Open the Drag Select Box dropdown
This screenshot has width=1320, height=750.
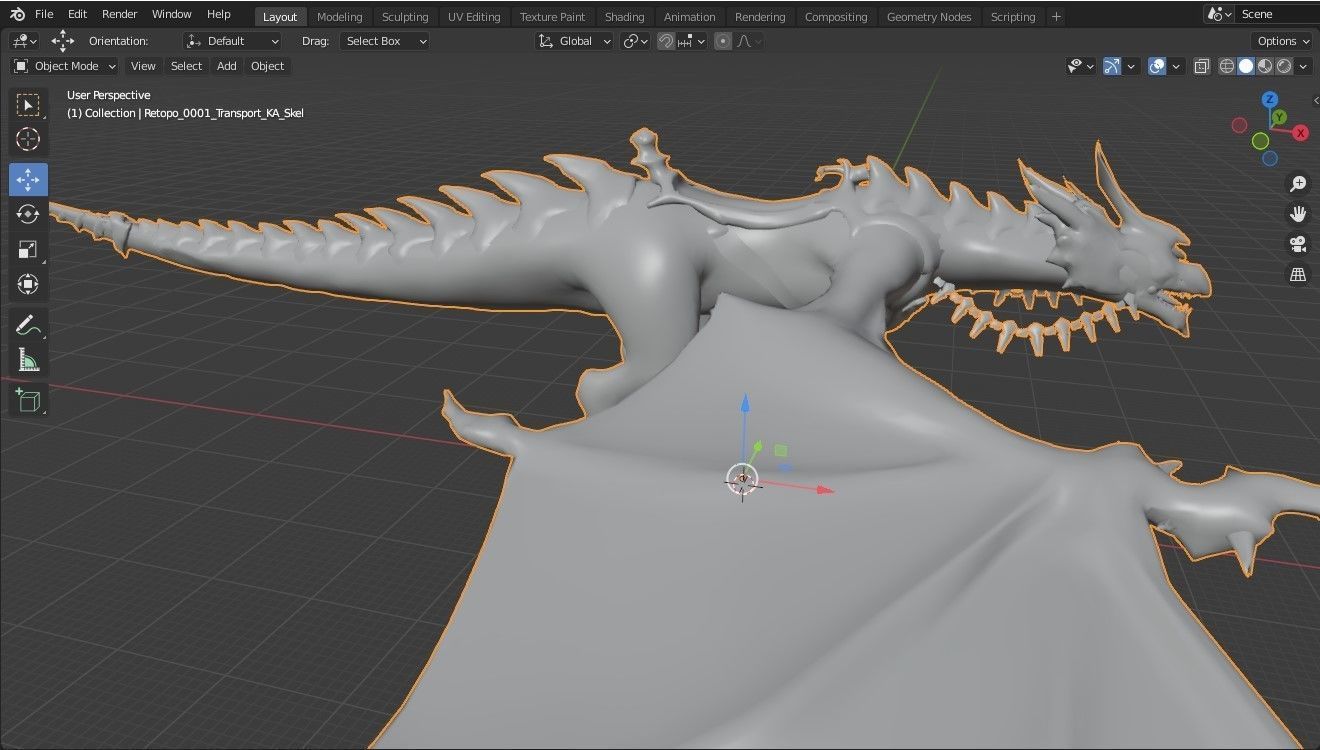[x=385, y=41]
